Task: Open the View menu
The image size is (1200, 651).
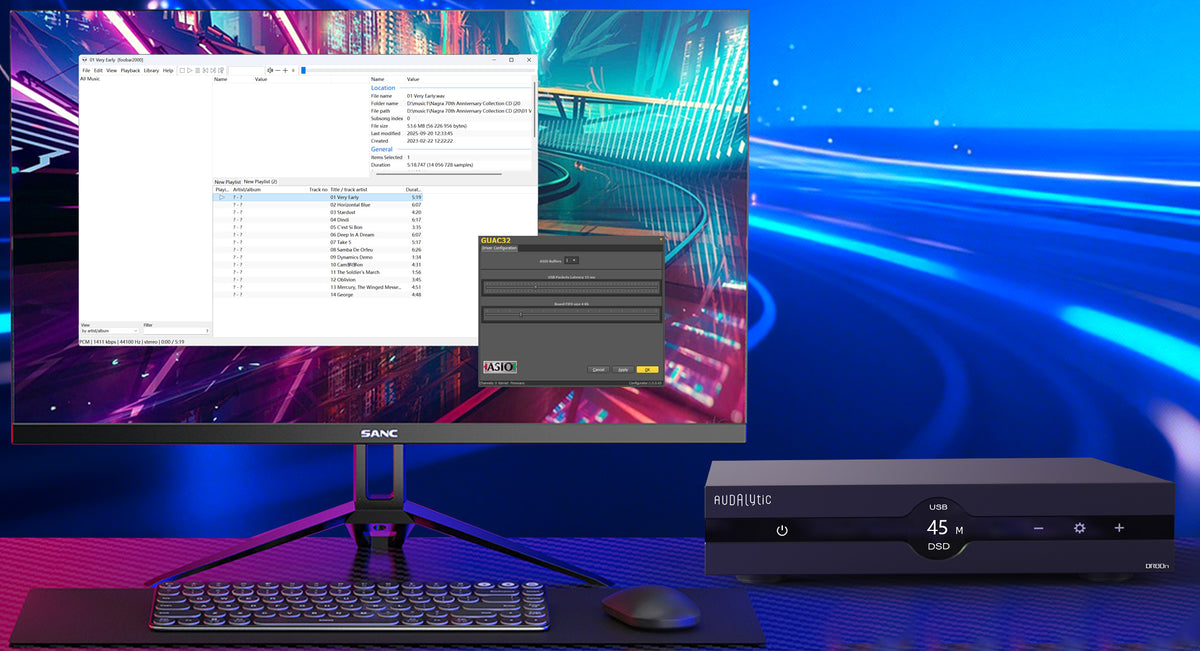Action: pos(111,71)
